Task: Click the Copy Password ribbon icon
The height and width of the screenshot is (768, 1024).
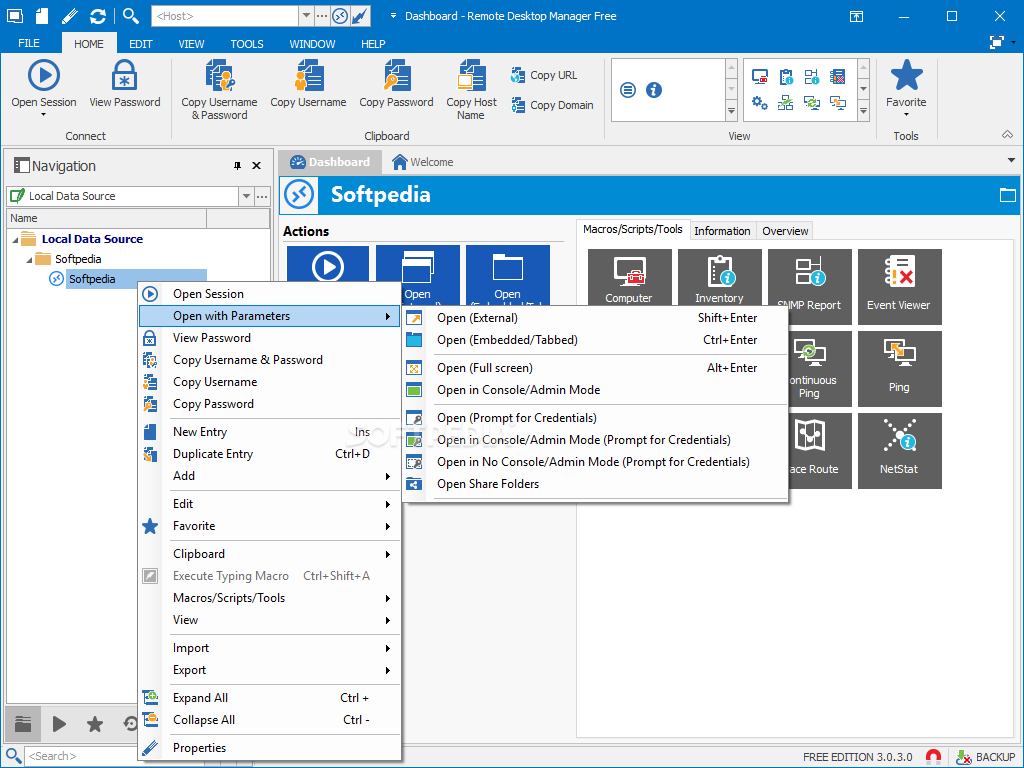Action: (396, 75)
